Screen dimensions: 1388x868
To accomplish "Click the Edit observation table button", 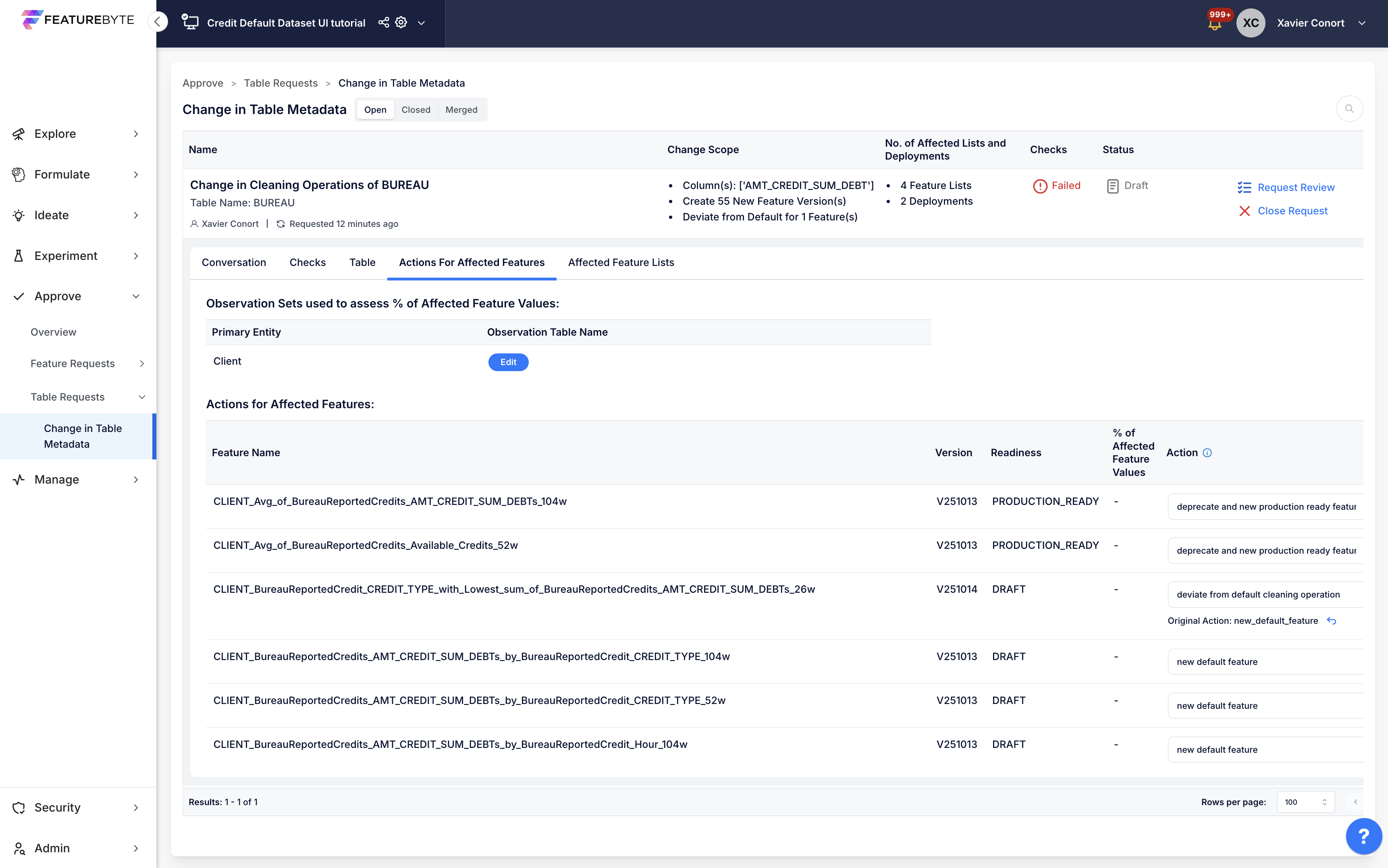I will click(x=508, y=362).
